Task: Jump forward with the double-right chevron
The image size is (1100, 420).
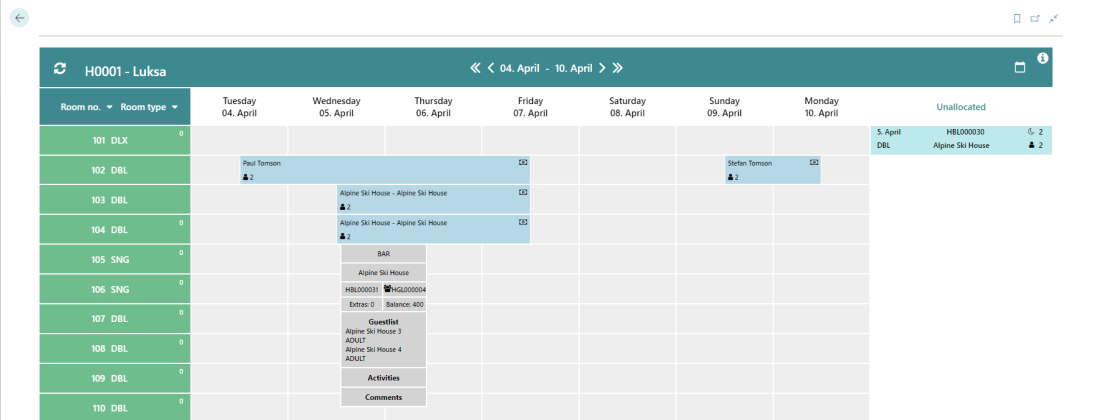Action: click(x=618, y=68)
